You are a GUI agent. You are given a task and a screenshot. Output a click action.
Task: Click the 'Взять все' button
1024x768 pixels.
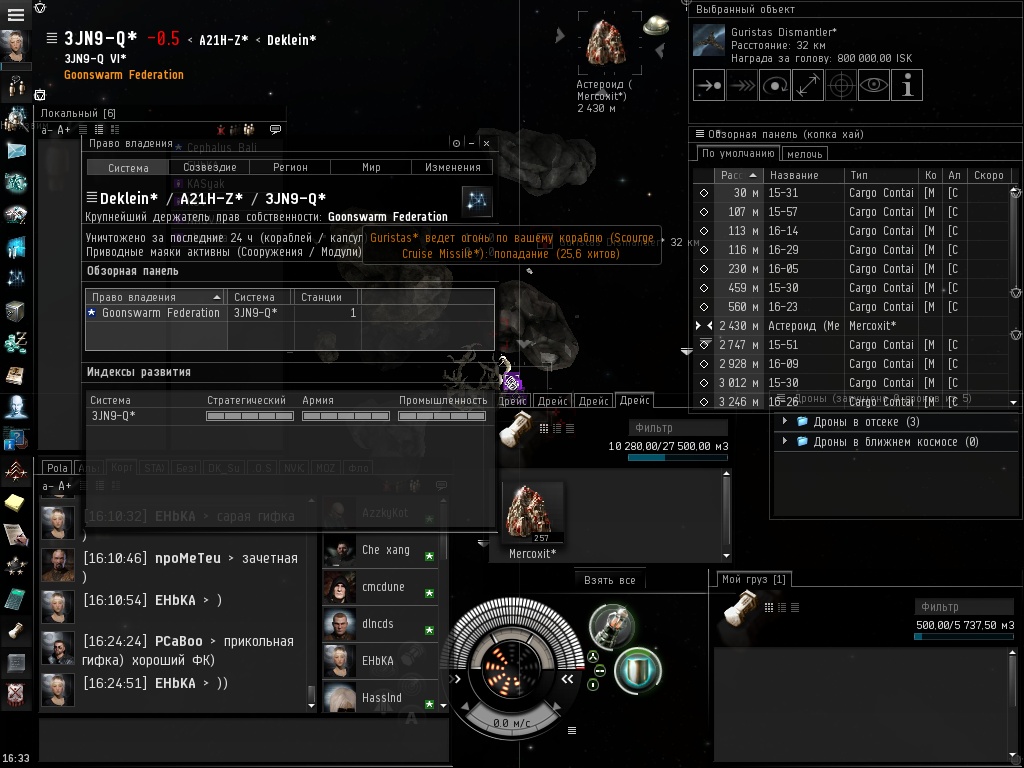(x=609, y=580)
